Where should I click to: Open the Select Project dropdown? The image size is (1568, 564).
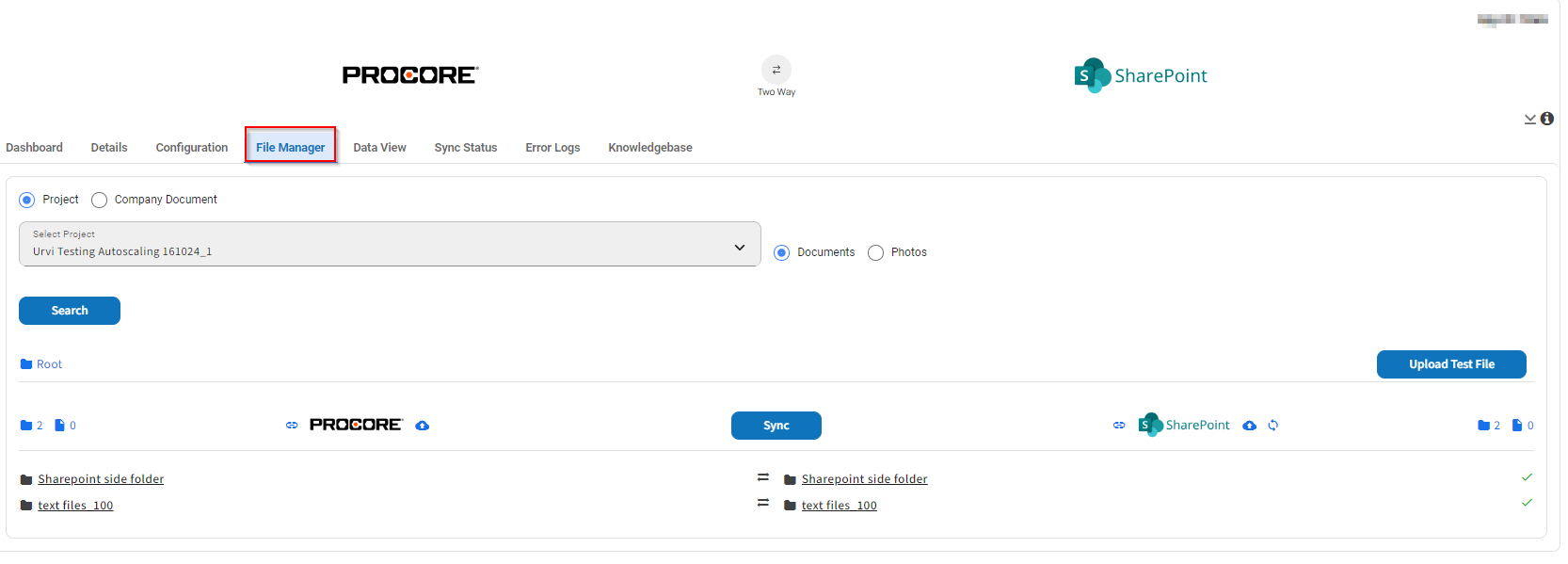[390, 244]
